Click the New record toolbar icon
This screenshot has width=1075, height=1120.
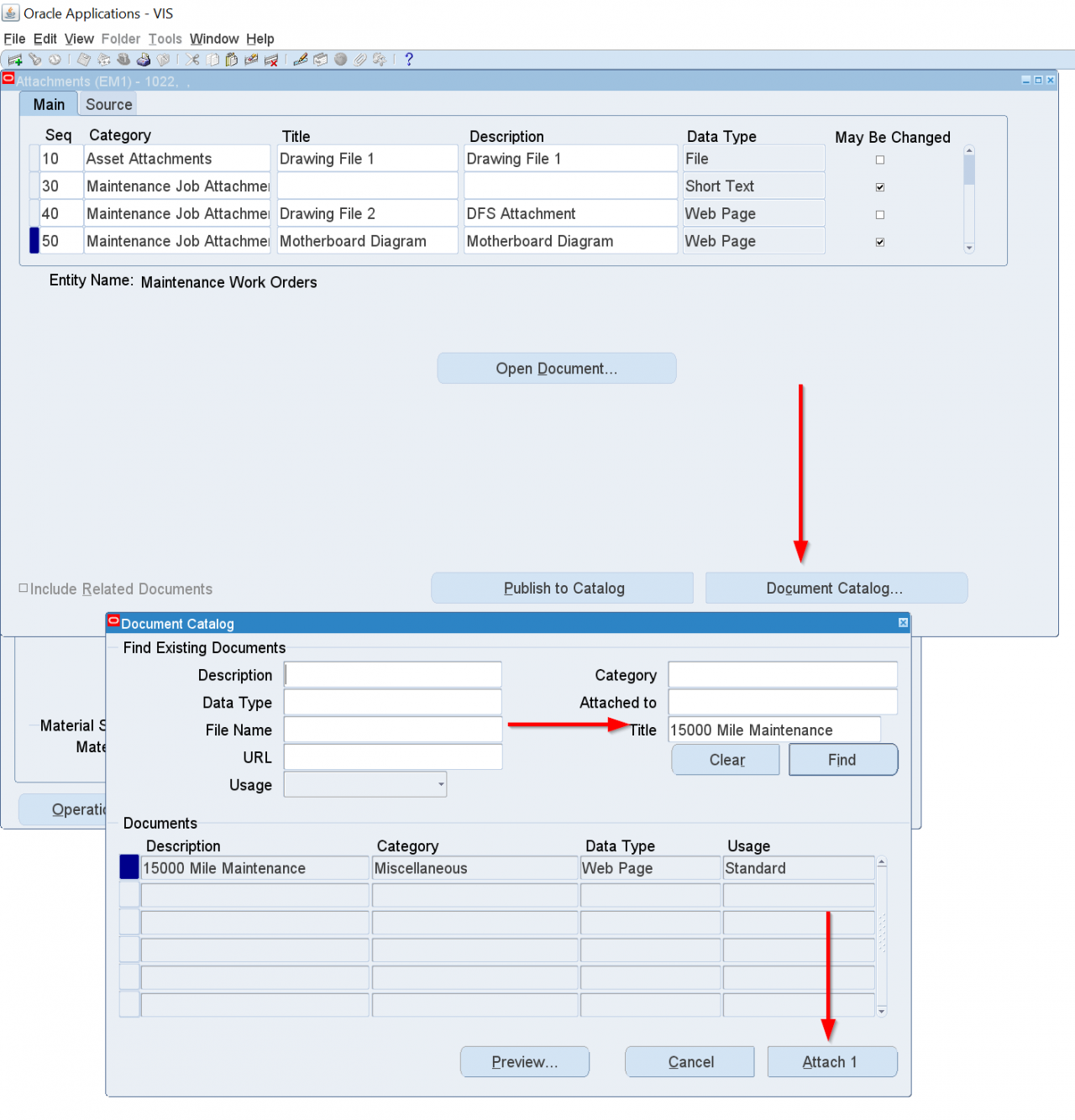pyautogui.click(x=13, y=60)
